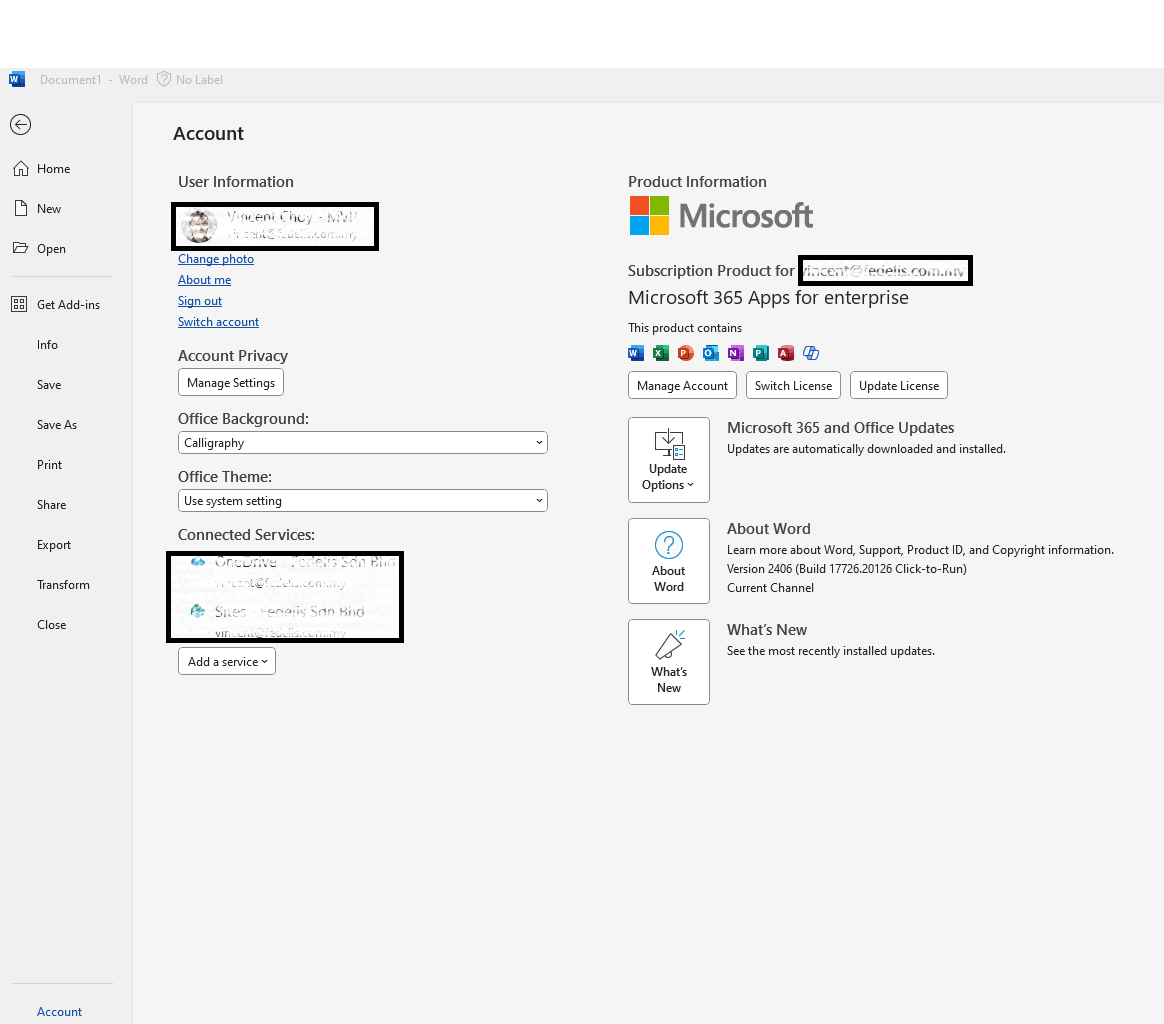1164x1024 pixels.
Task: Click the Switch account link
Action: click(x=218, y=322)
